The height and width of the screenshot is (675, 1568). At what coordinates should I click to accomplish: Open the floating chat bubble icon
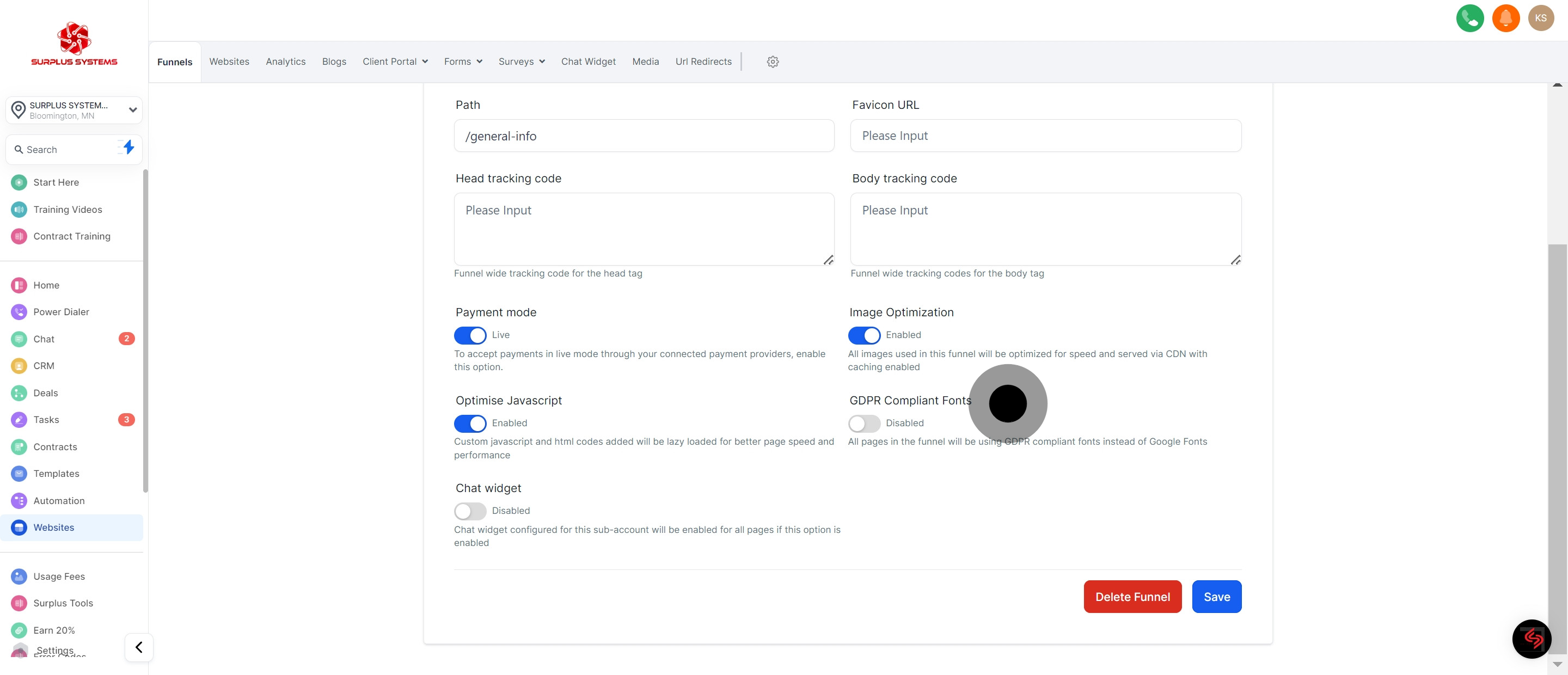pos(1532,639)
